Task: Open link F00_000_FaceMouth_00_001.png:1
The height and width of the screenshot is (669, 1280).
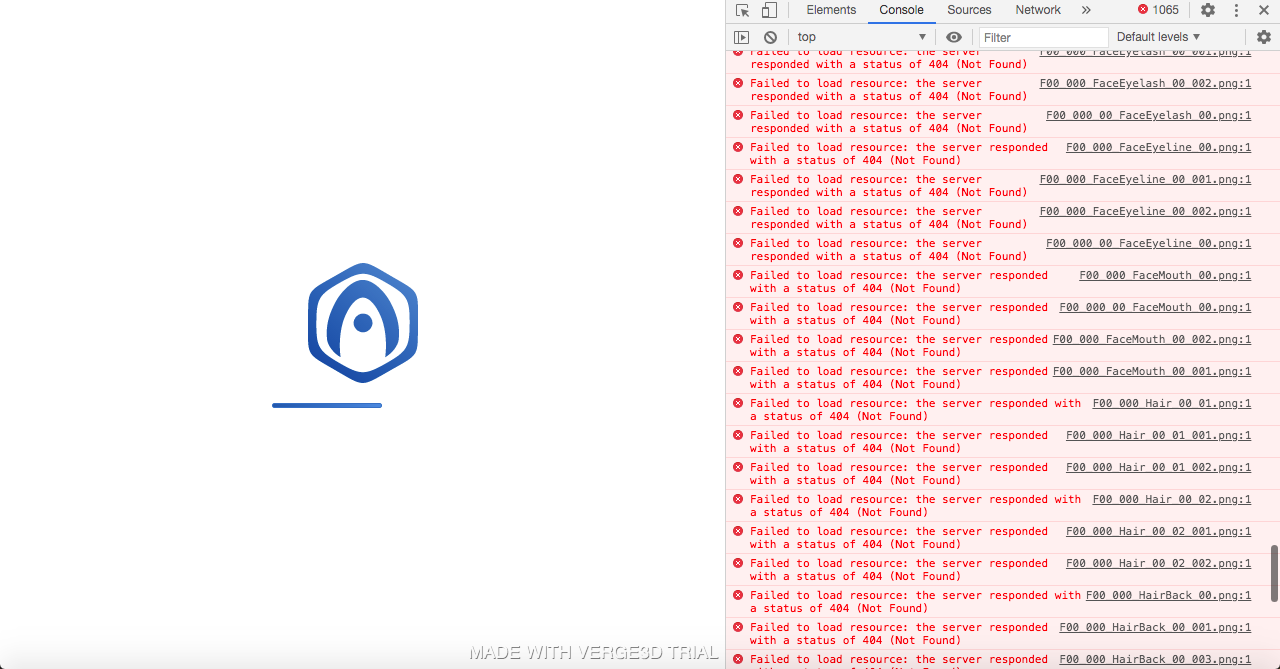Action: pyautogui.click(x=1152, y=371)
